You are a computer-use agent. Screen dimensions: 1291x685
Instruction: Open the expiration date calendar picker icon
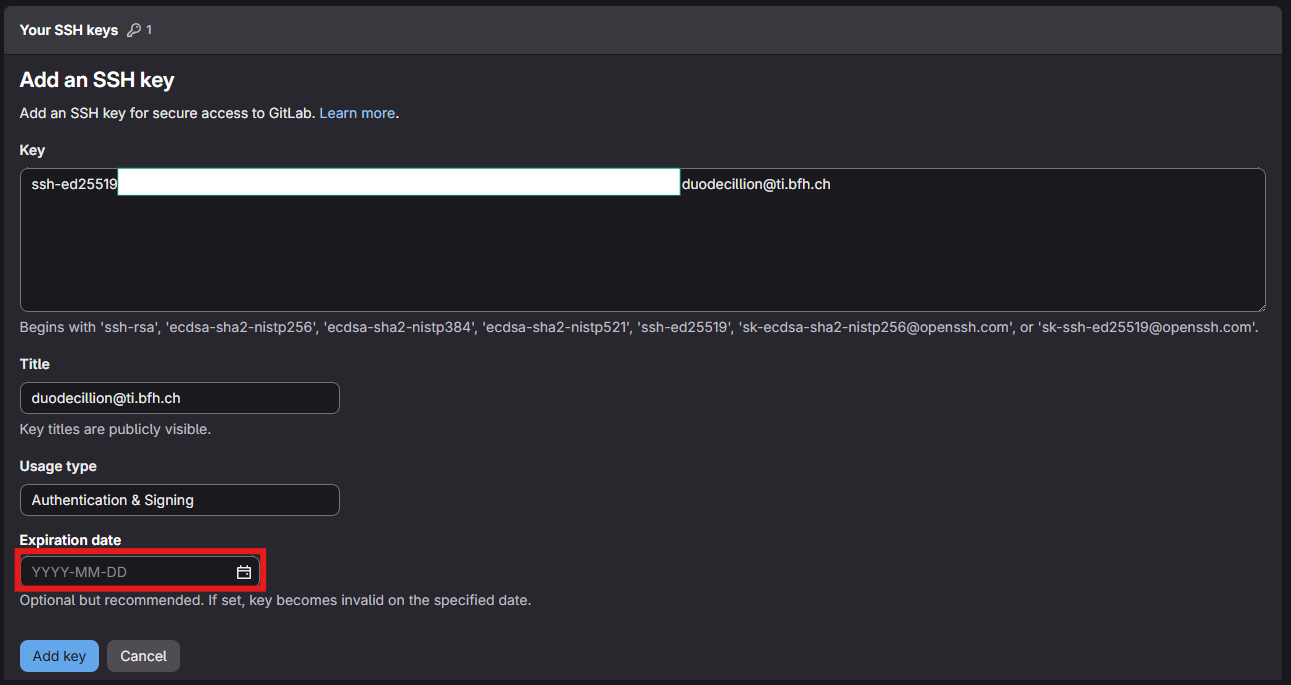(x=243, y=572)
